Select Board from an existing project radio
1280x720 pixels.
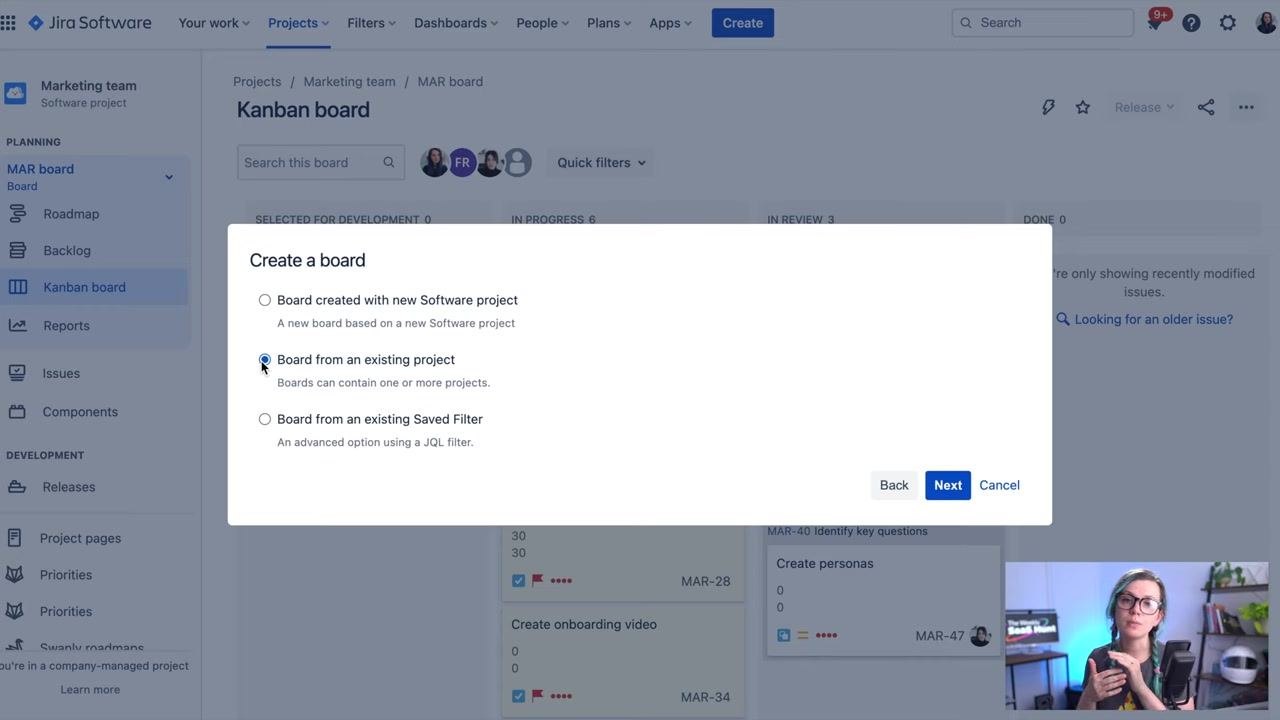pyautogui.click(x=265, y=360)
